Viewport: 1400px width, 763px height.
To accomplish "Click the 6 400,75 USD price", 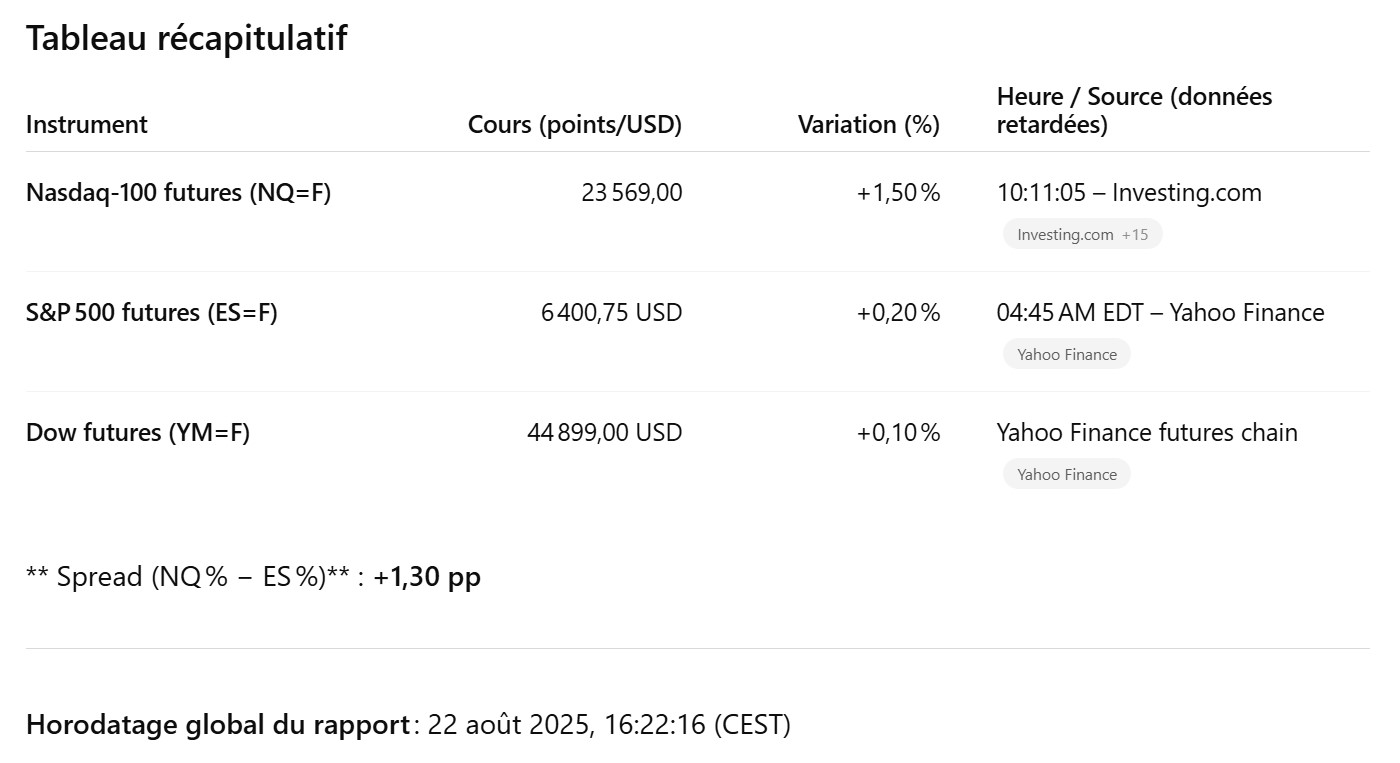I will [611, 313].
